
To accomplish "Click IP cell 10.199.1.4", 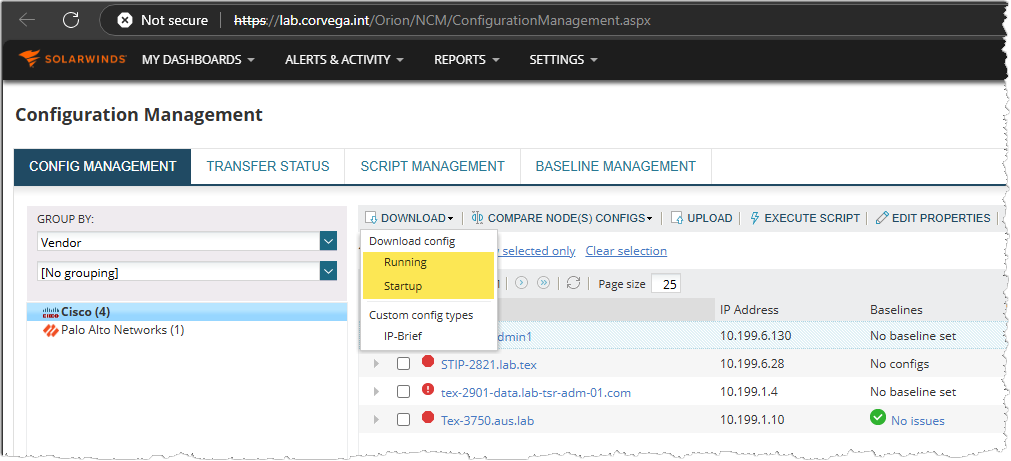I will (748, 391).
